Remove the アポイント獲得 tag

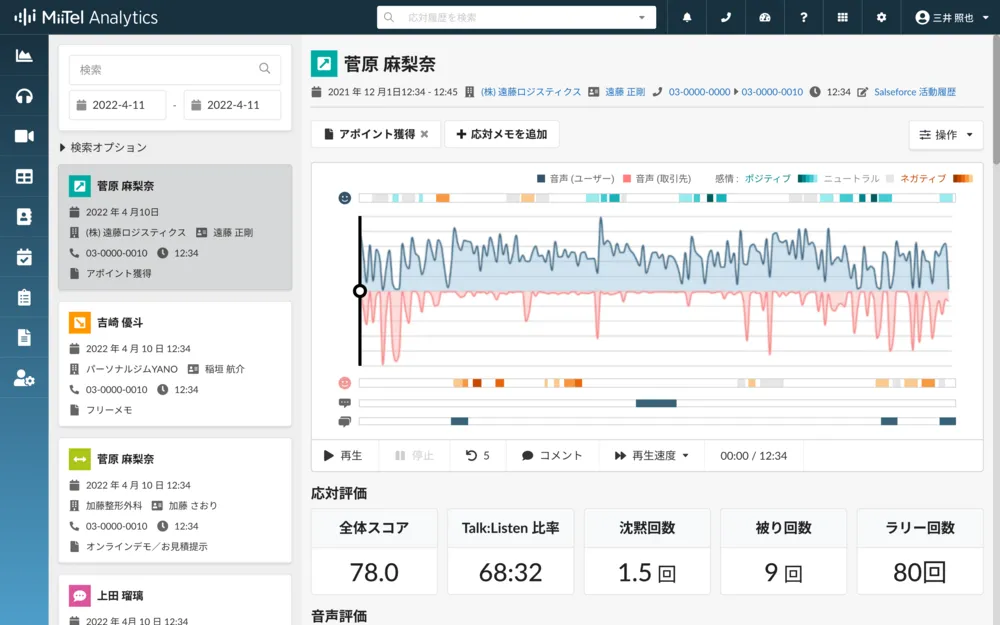coord(424,134)
